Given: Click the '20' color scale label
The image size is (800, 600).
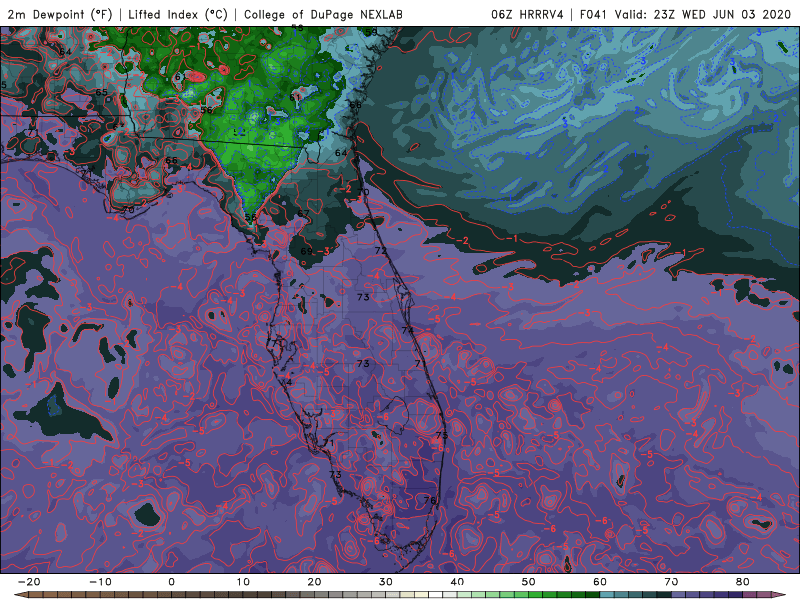Looking at the screenshot, I should [x=314, y=582].
